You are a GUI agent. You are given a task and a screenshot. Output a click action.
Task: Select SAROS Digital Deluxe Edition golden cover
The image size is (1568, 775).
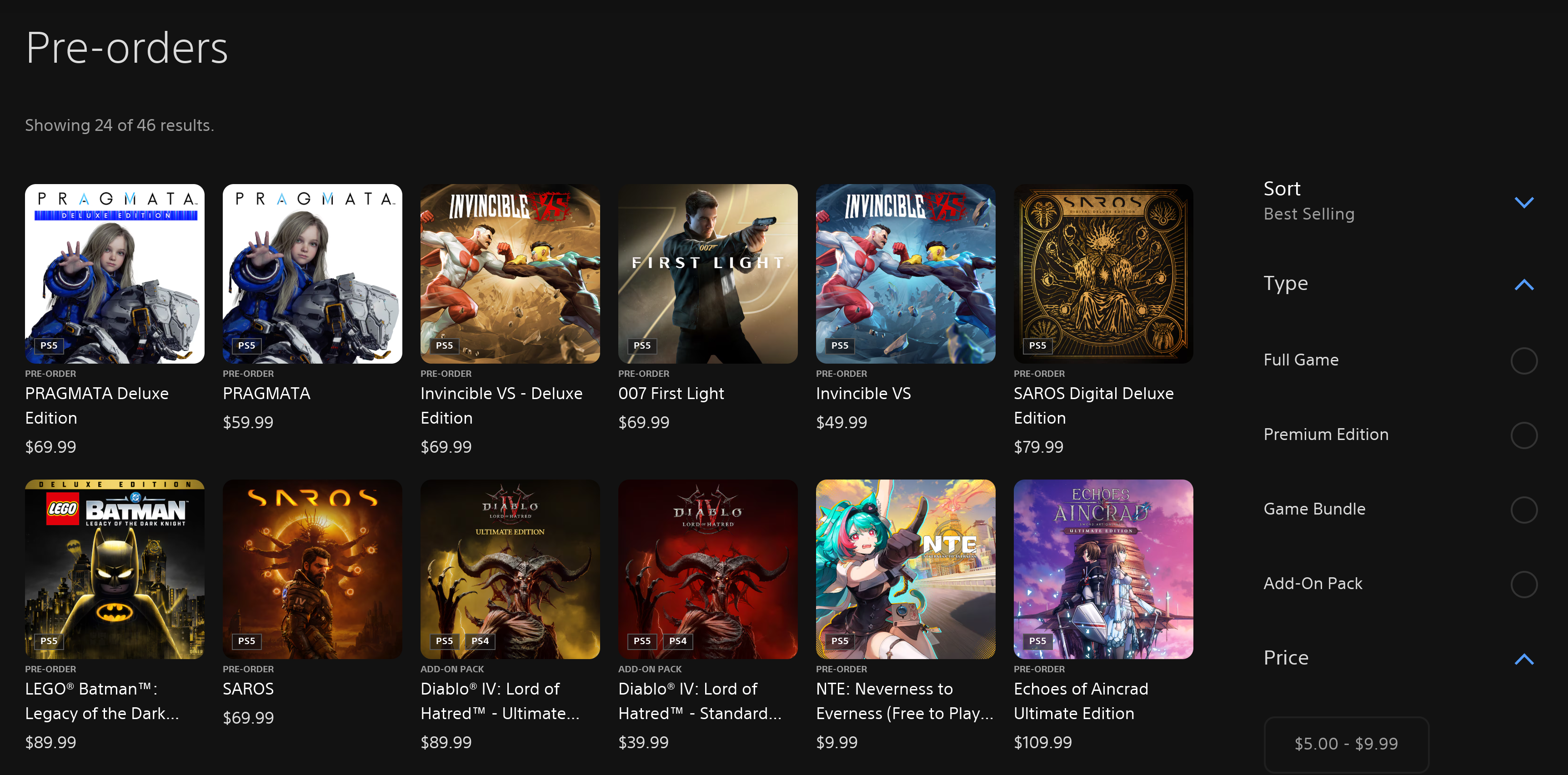coord(1103,273)
